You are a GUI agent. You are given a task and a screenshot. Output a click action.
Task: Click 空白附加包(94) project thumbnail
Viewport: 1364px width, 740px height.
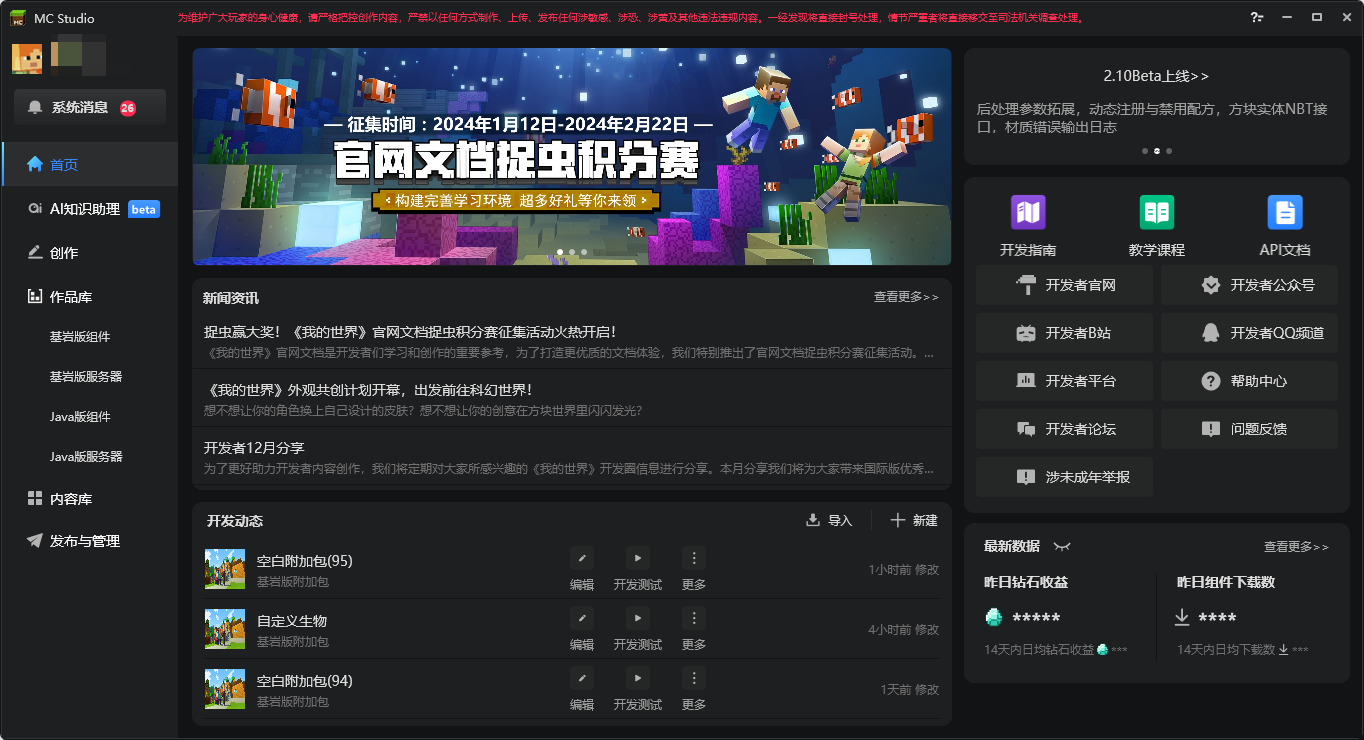pos(225,689)
